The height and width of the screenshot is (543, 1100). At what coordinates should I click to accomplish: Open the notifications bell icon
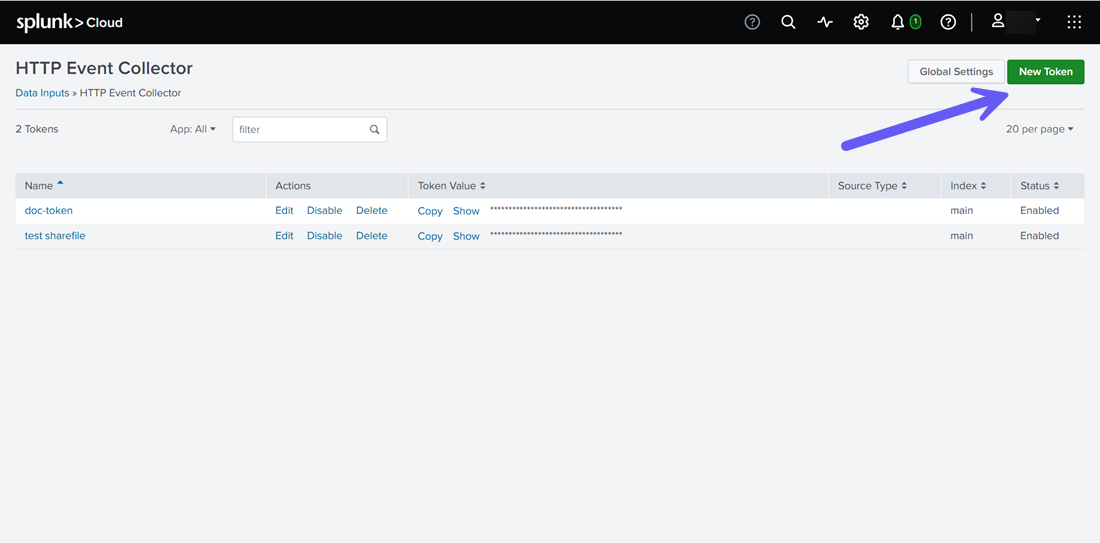(x=897, y=22)
